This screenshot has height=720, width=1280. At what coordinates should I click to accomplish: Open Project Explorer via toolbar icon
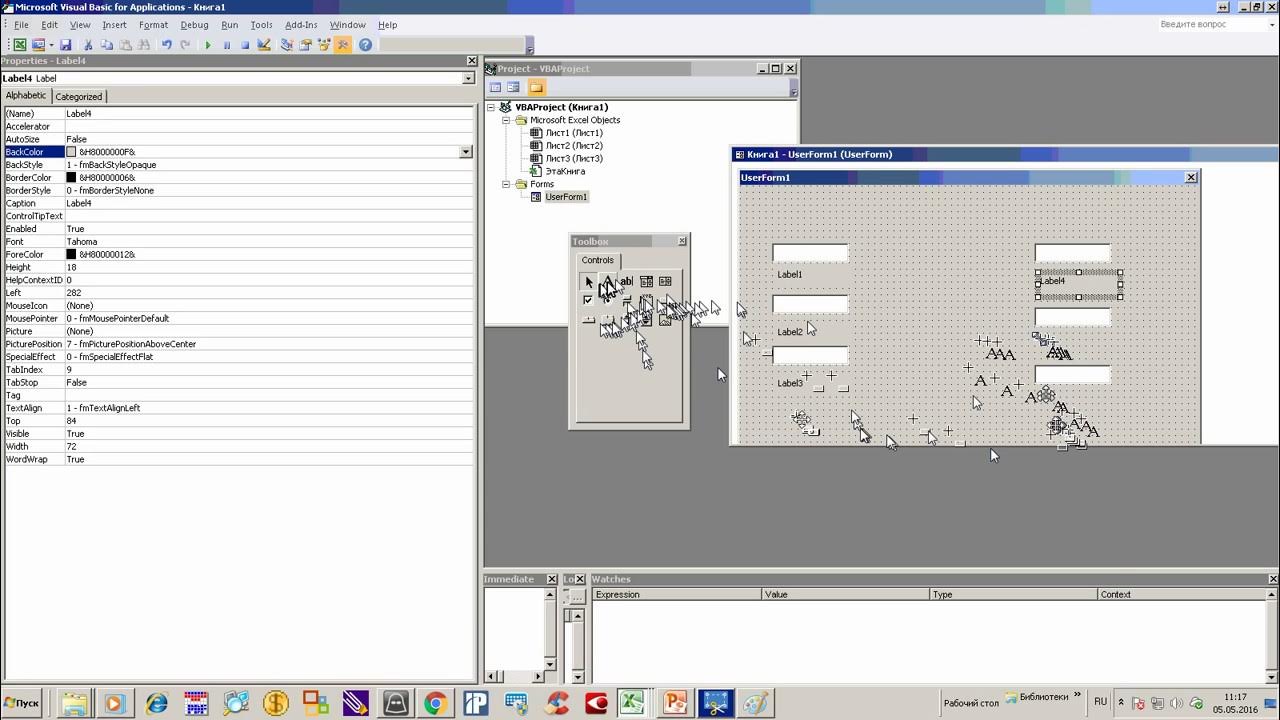pos(286,45)
